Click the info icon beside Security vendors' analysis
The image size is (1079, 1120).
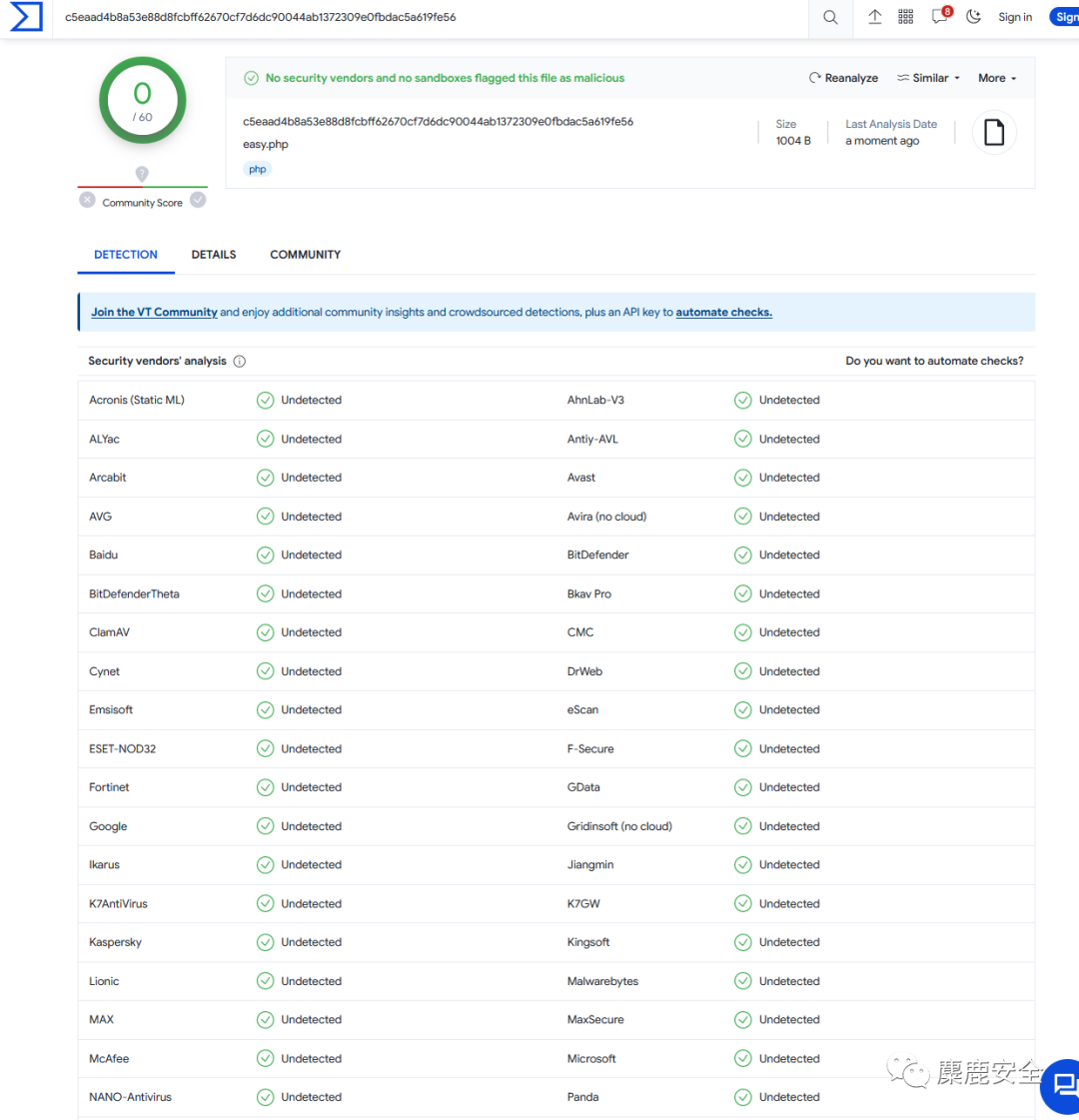[239, 362]
